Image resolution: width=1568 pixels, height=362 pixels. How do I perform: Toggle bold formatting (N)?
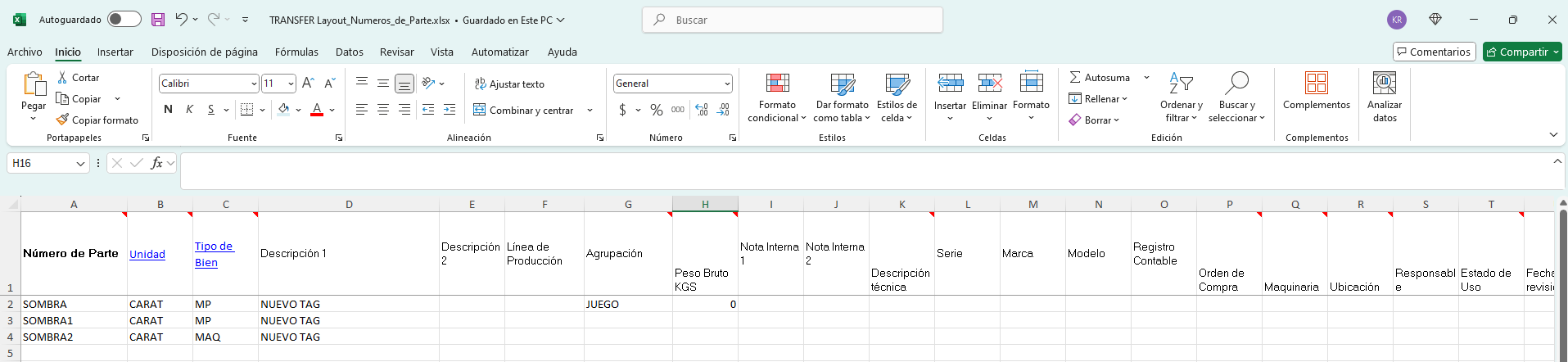coord(168,110)
